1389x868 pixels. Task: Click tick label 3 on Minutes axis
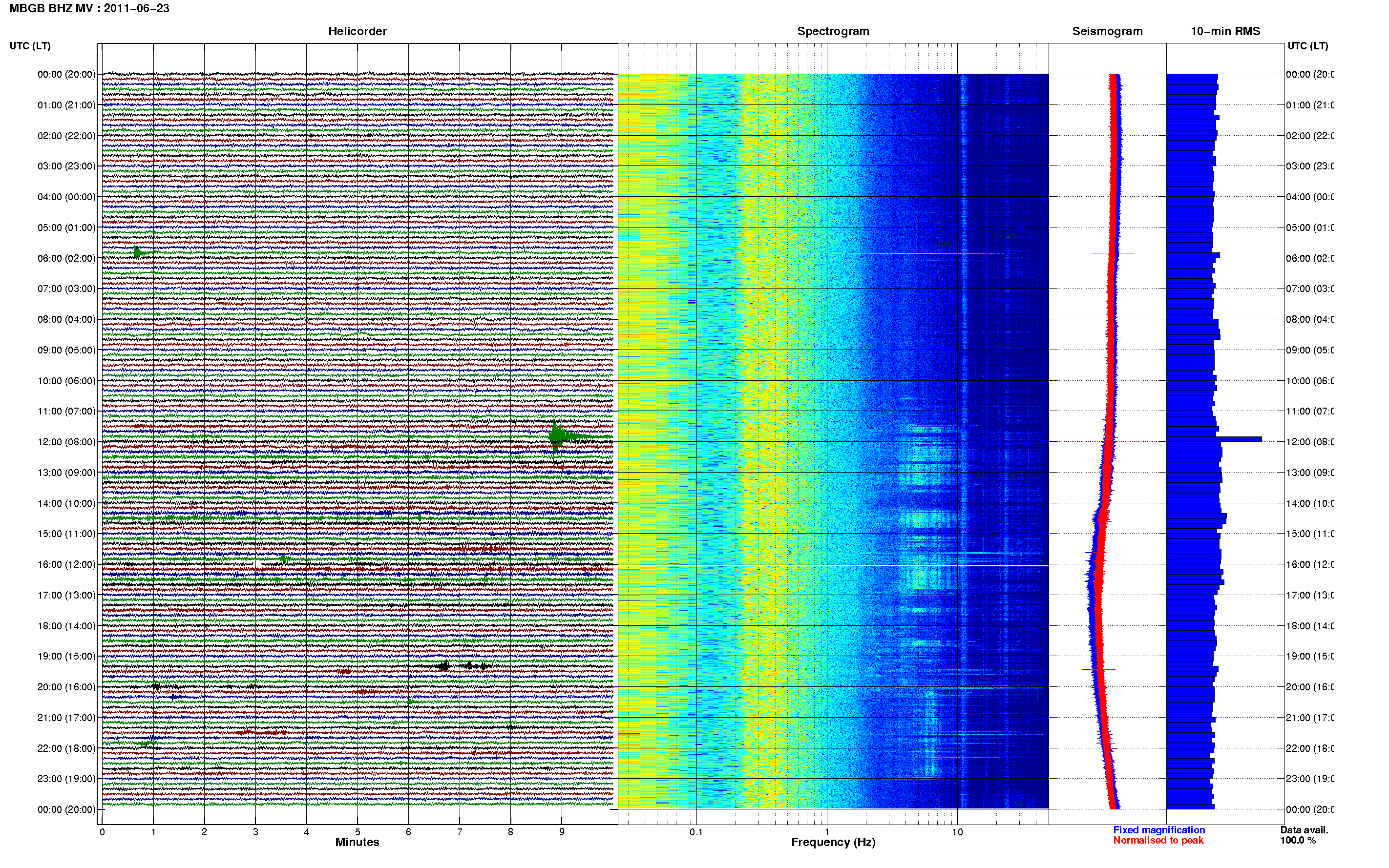tap(255, 832)
